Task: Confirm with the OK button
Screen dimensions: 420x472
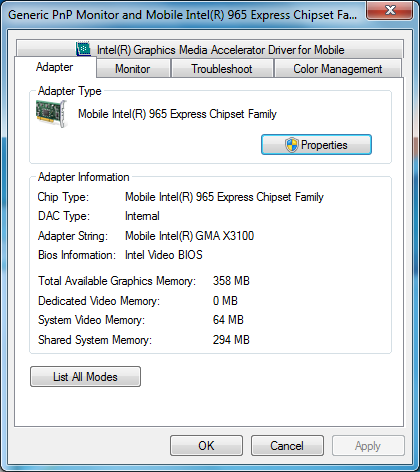Action: tap(206, 445)
